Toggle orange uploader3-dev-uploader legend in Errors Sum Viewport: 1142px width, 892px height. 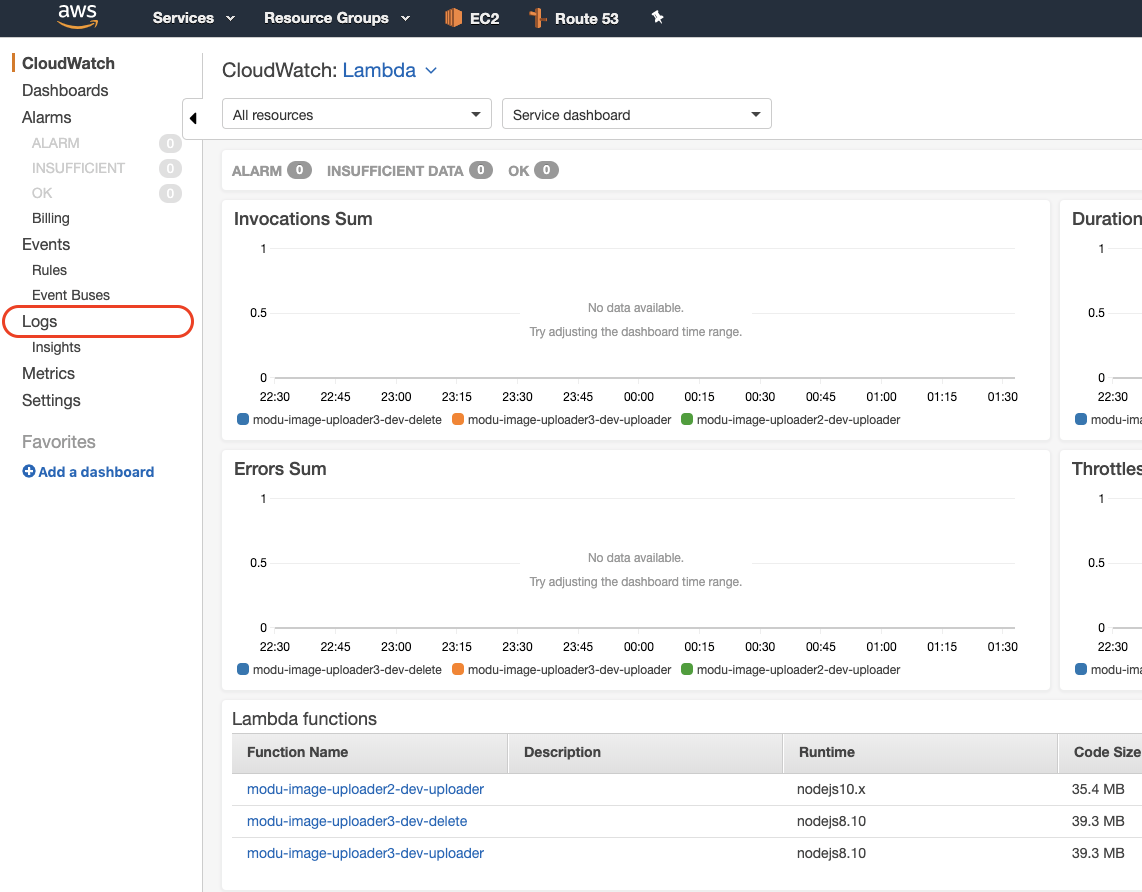pyautogui.click(x=562, y=669)
